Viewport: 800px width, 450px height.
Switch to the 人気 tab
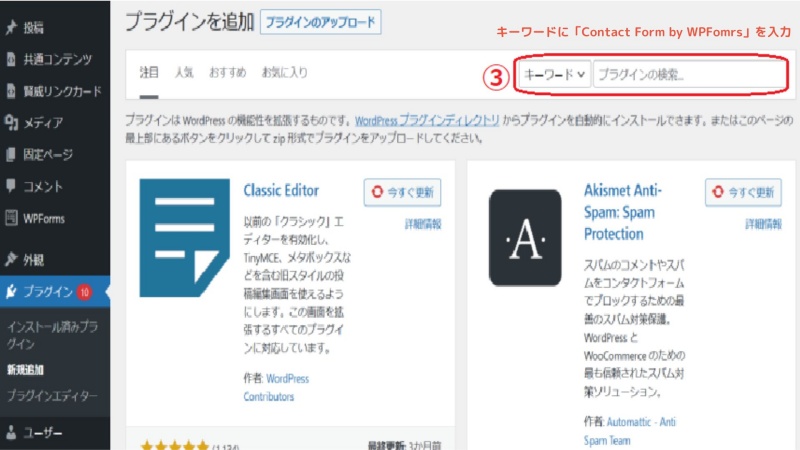coord(184,72)
